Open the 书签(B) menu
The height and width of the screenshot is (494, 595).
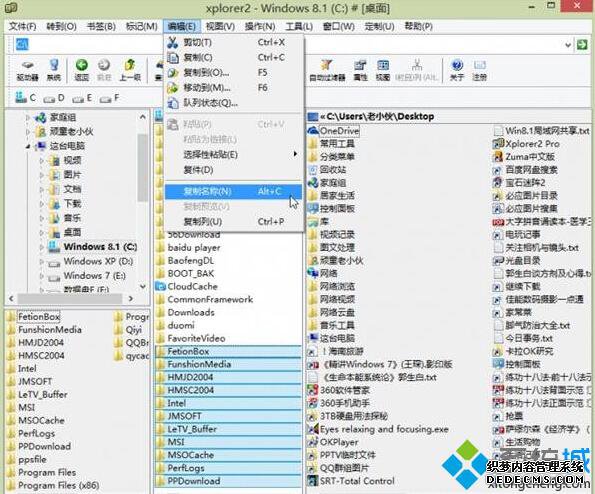[x=101, y=26]
